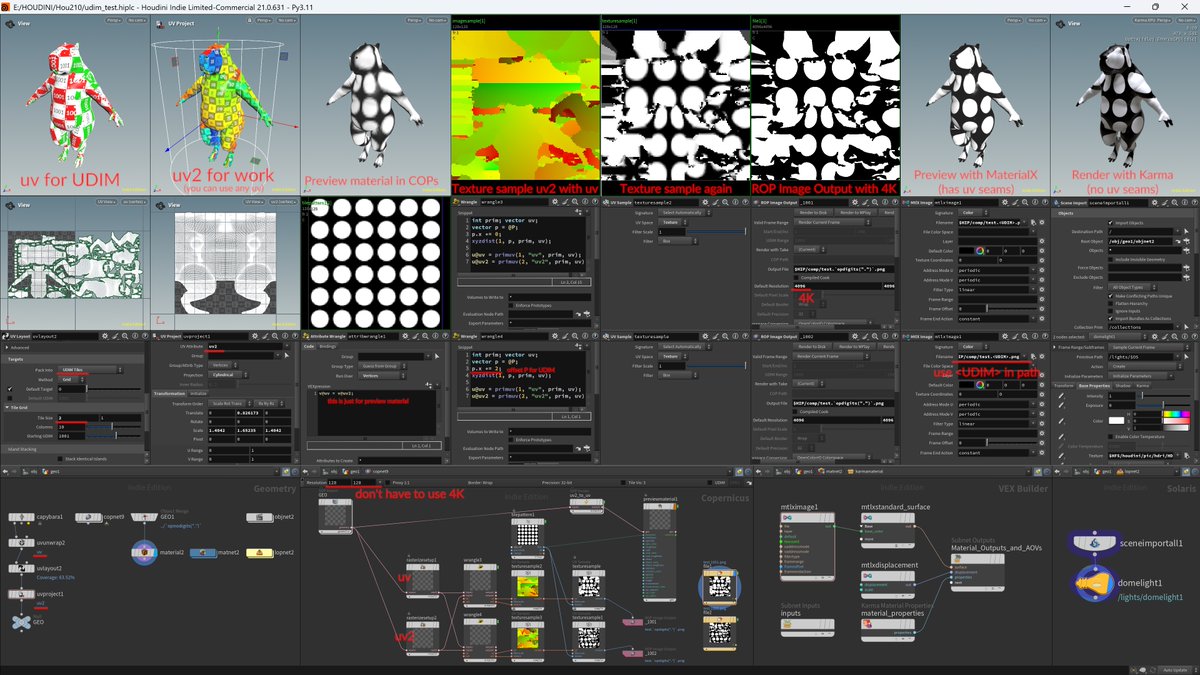Open the Objects tab of sceneimportall1
The height and width of the screenshot is (675, 1200).
coord(1066,213)
